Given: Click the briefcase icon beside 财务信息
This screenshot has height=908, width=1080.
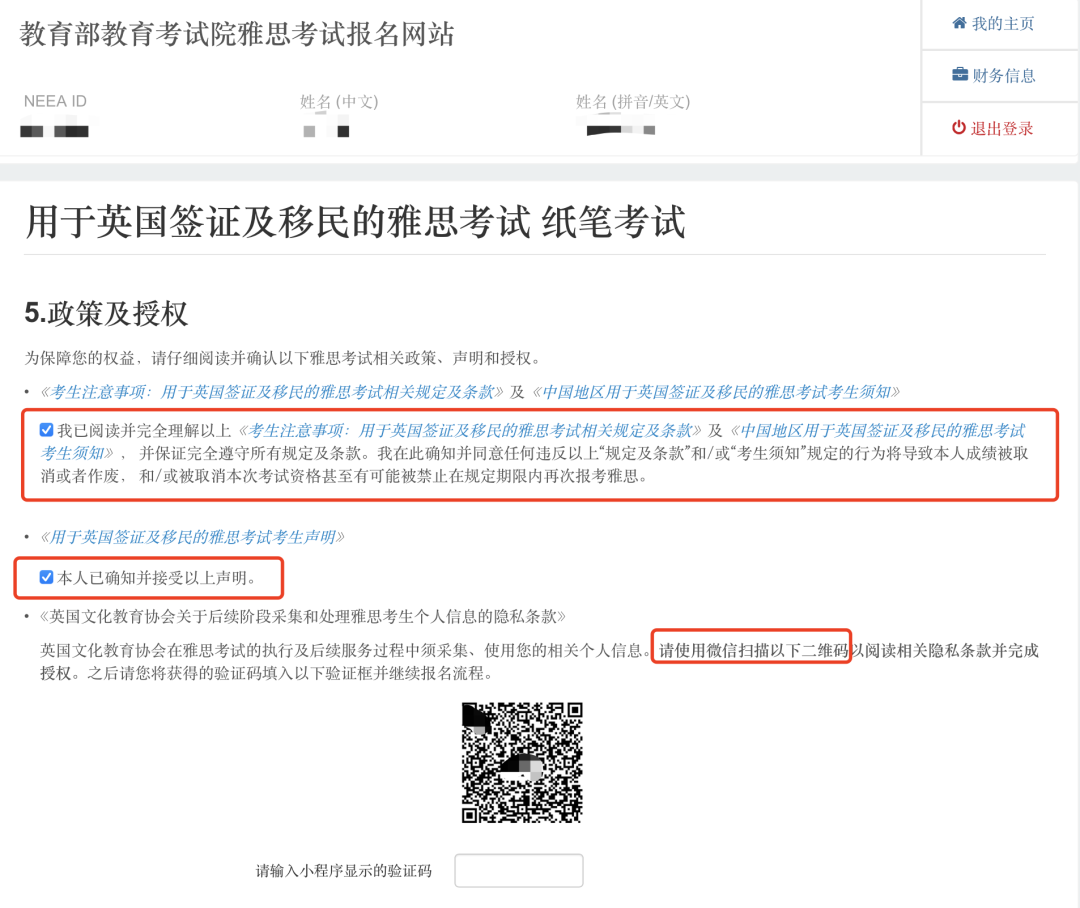Looking at the screenshot, I should [x=959, y=75].
